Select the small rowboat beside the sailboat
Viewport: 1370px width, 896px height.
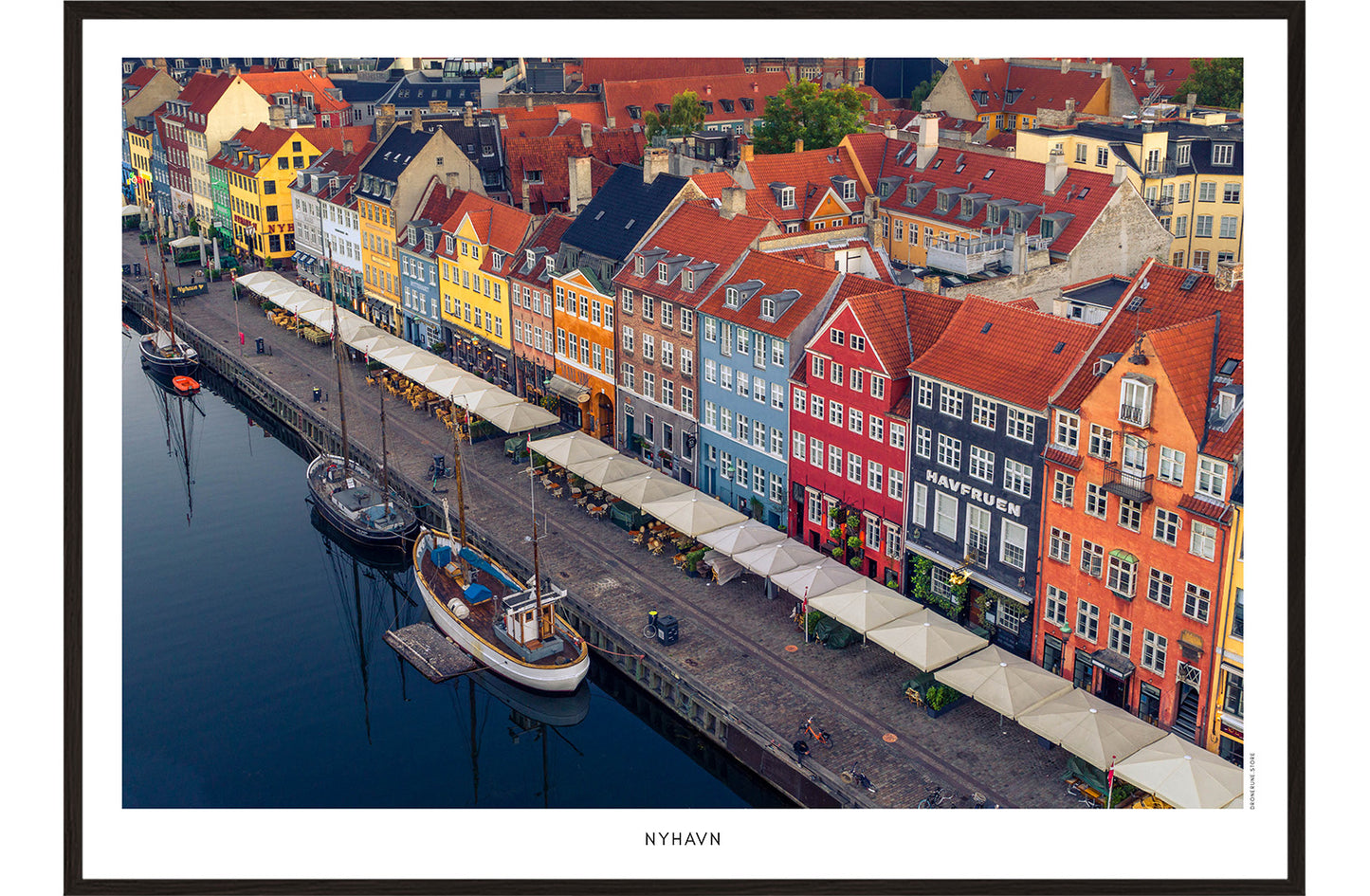(x=185, y=384)
